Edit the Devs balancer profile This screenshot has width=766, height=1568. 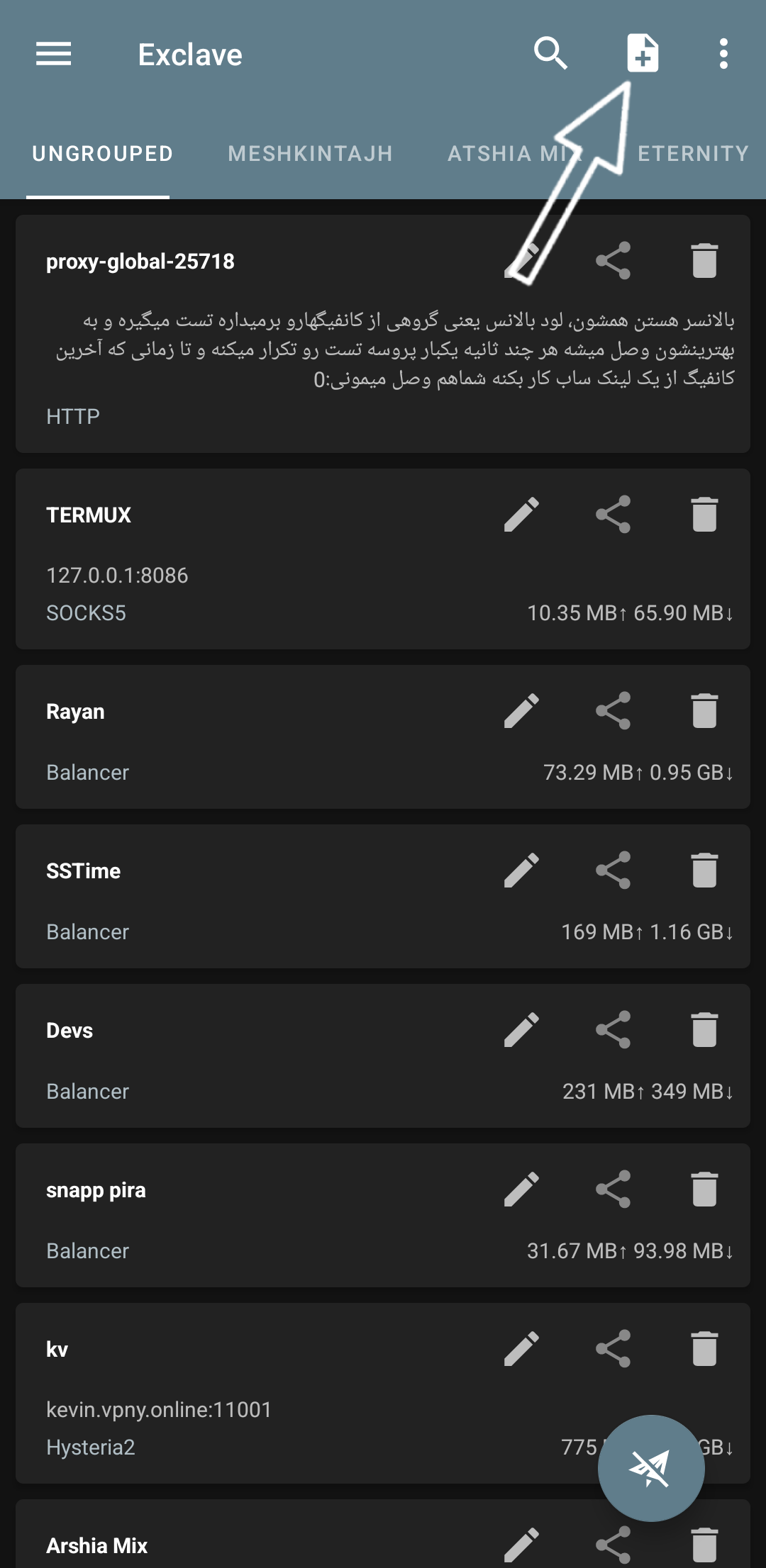pos(522,1030)
